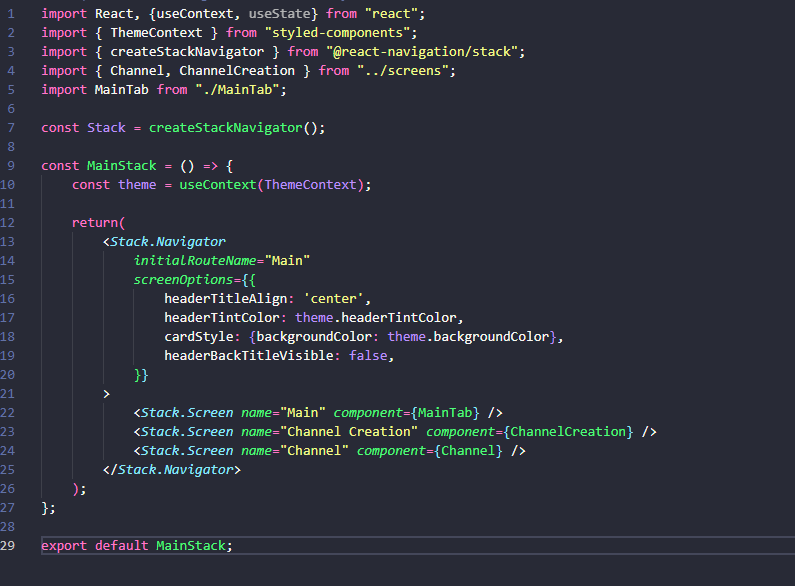Click the "Channel Creation" name string
Image resolution: width=795 pixels, height=586 pixels.
click(x=349, y=432)
